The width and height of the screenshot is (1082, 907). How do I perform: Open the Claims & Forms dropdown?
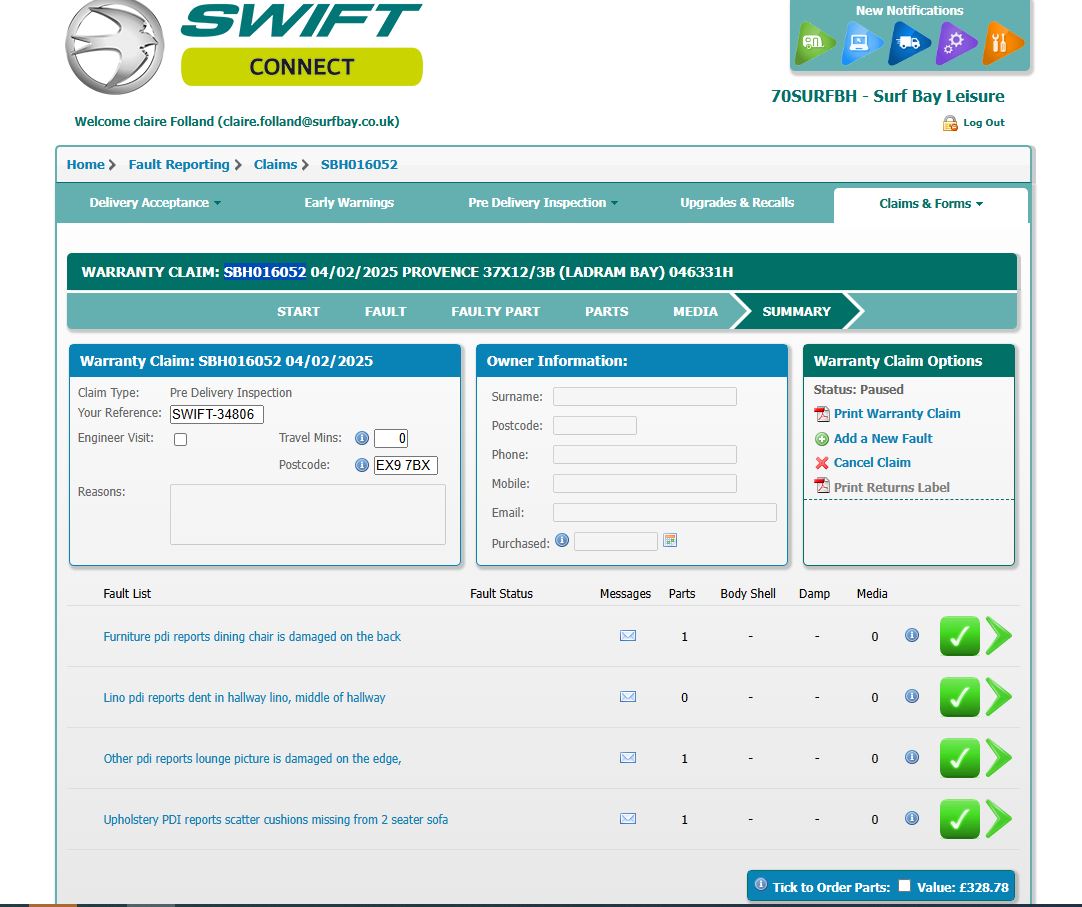(x=930, y=204)
